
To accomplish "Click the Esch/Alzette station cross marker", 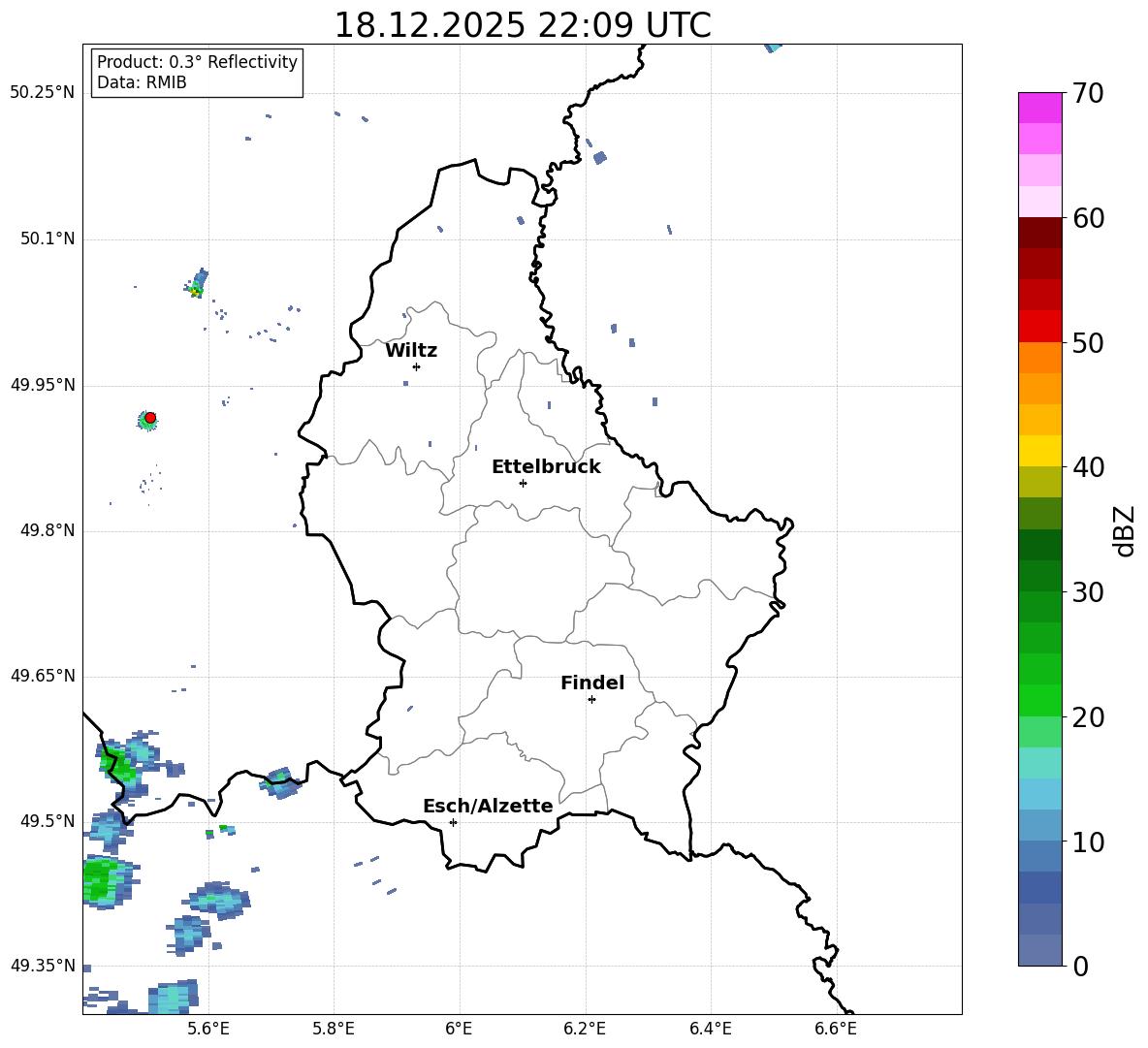I will point(453,822).
